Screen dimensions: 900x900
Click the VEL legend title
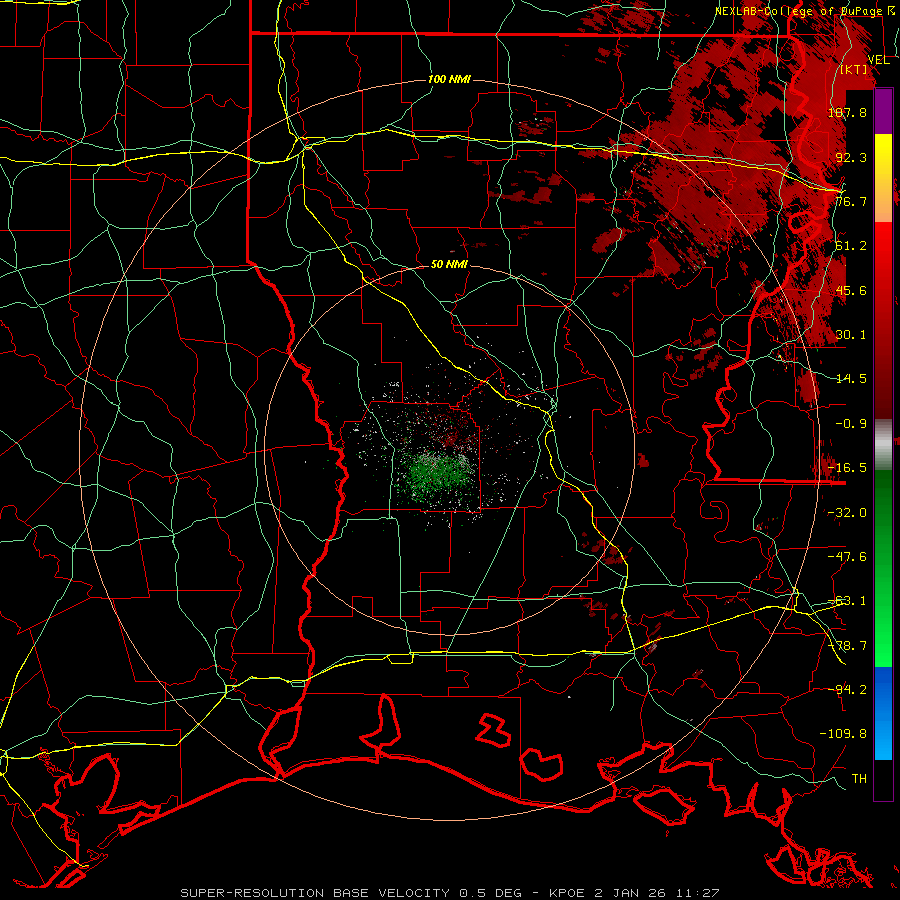click(878, 60)
